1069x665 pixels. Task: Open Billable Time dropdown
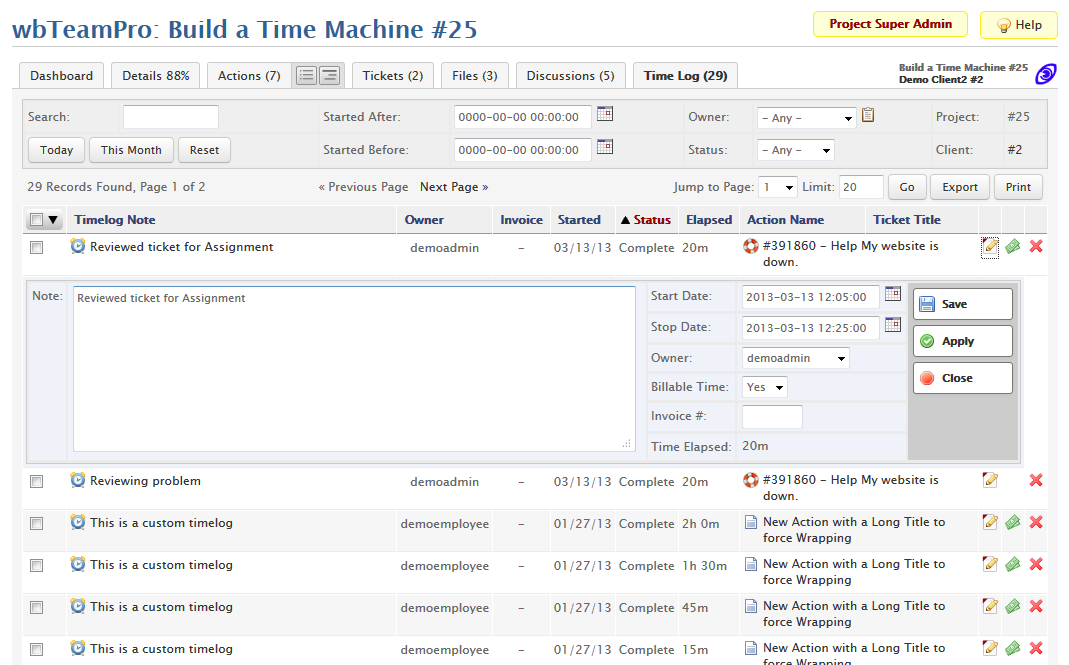(765, 387)
